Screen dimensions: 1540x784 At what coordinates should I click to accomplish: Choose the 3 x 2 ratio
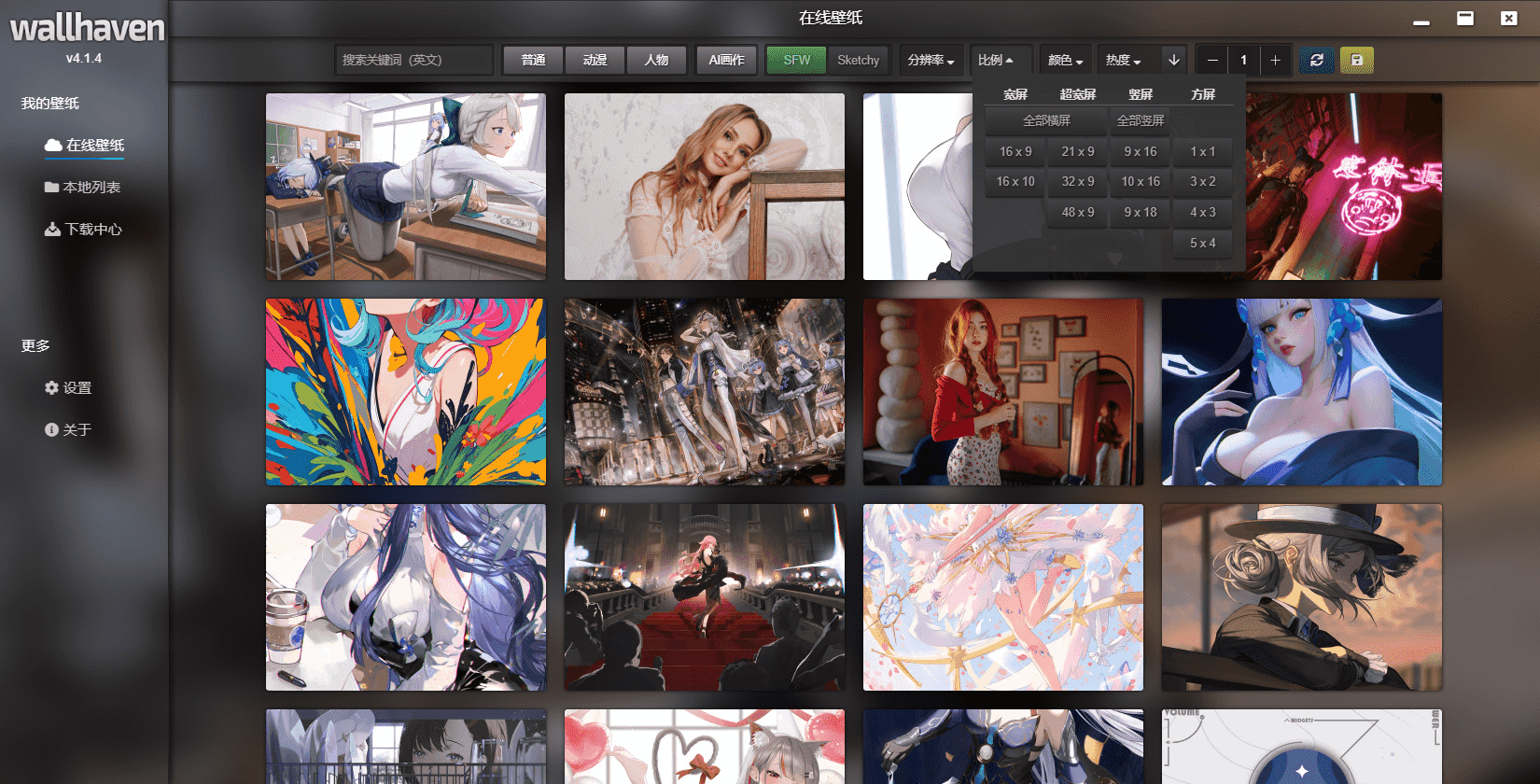1203,182
